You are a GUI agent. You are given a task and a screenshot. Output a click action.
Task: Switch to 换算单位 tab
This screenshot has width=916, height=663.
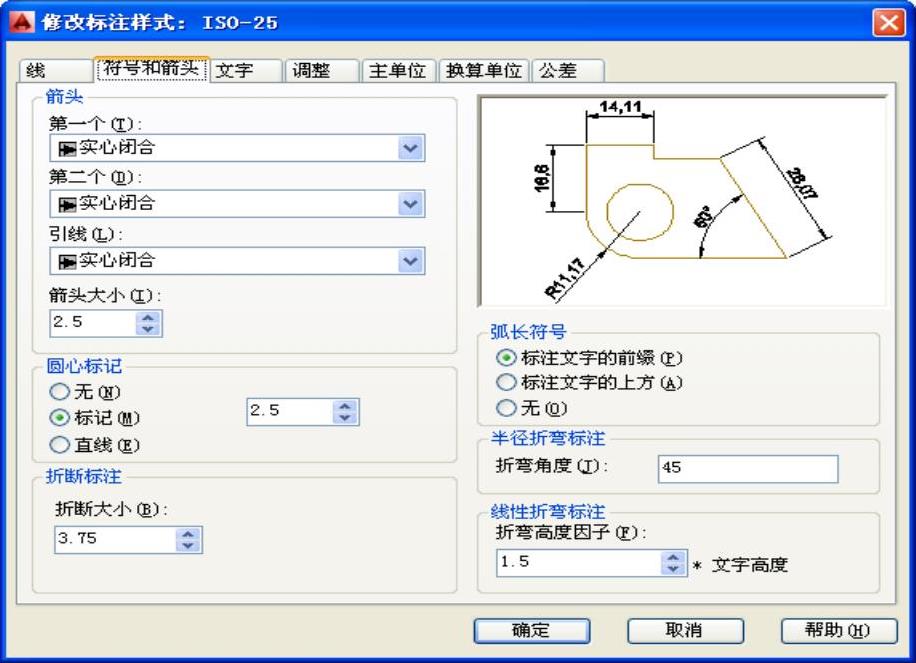coord(484,71)
